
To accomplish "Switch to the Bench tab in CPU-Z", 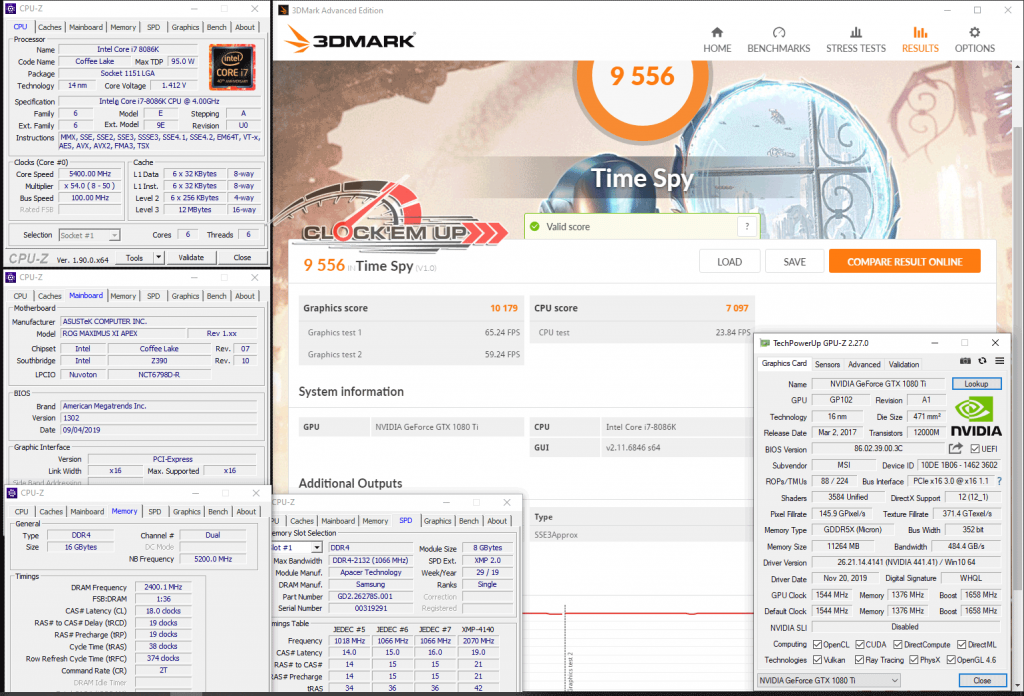I will click(216, 27).
